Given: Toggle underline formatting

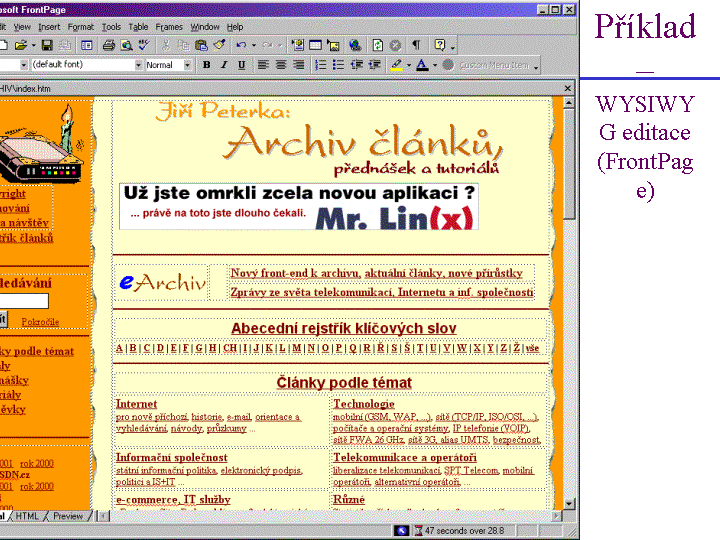Looking at the screenshot, I should click(242, 65).
